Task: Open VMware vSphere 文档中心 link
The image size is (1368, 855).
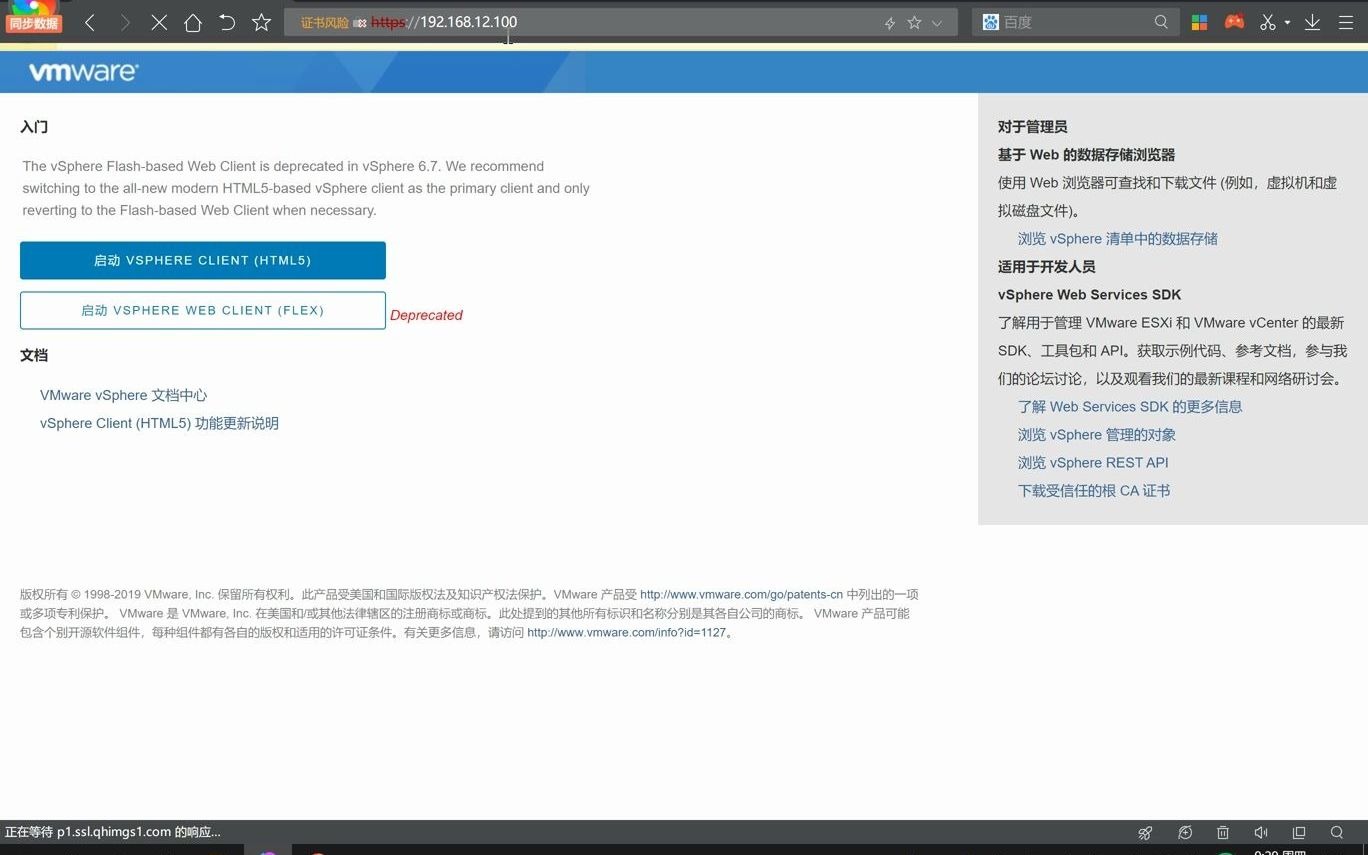Action: coord(124,395)
